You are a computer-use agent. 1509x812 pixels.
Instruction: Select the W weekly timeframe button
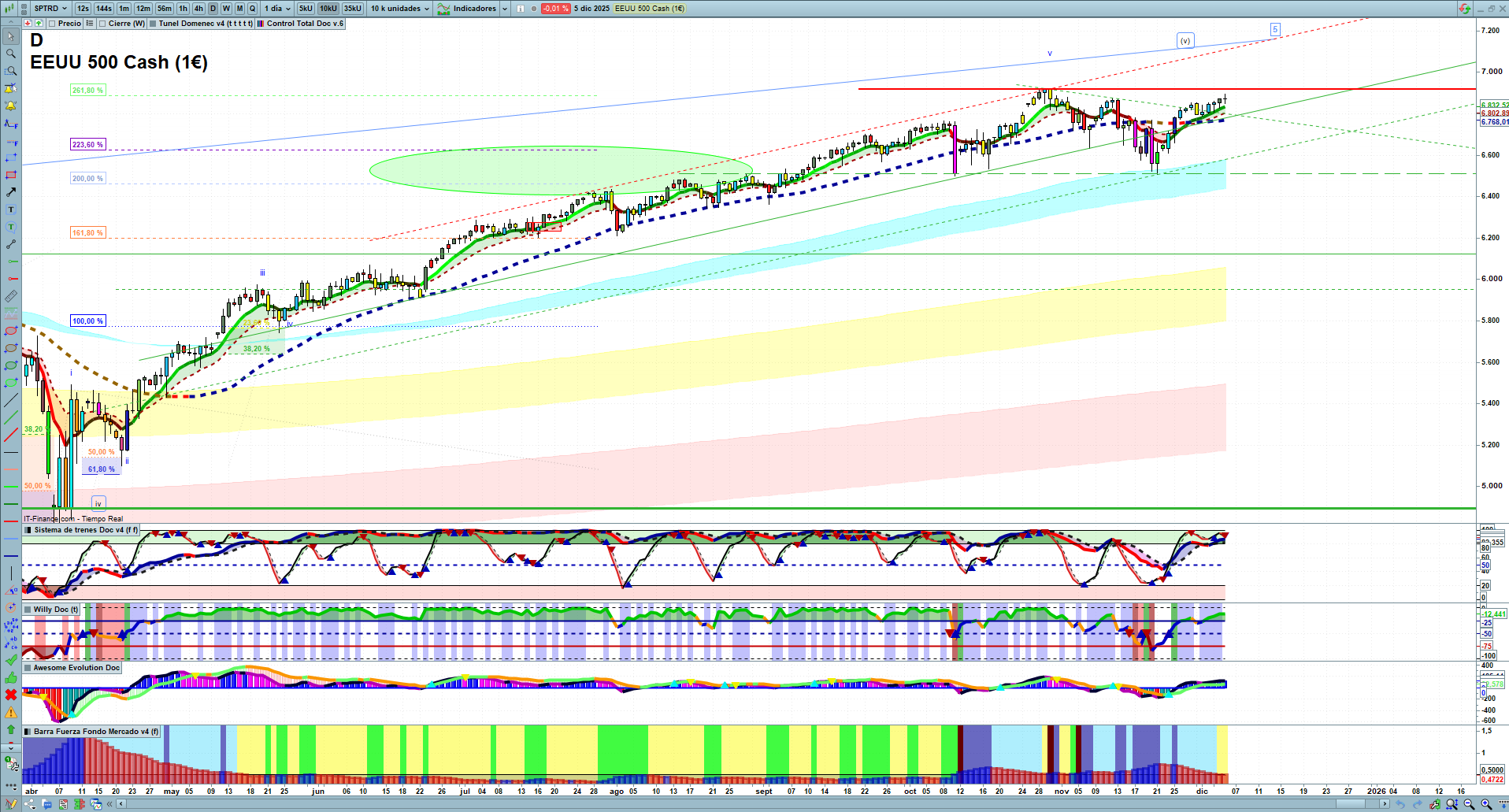coord(226,9)
